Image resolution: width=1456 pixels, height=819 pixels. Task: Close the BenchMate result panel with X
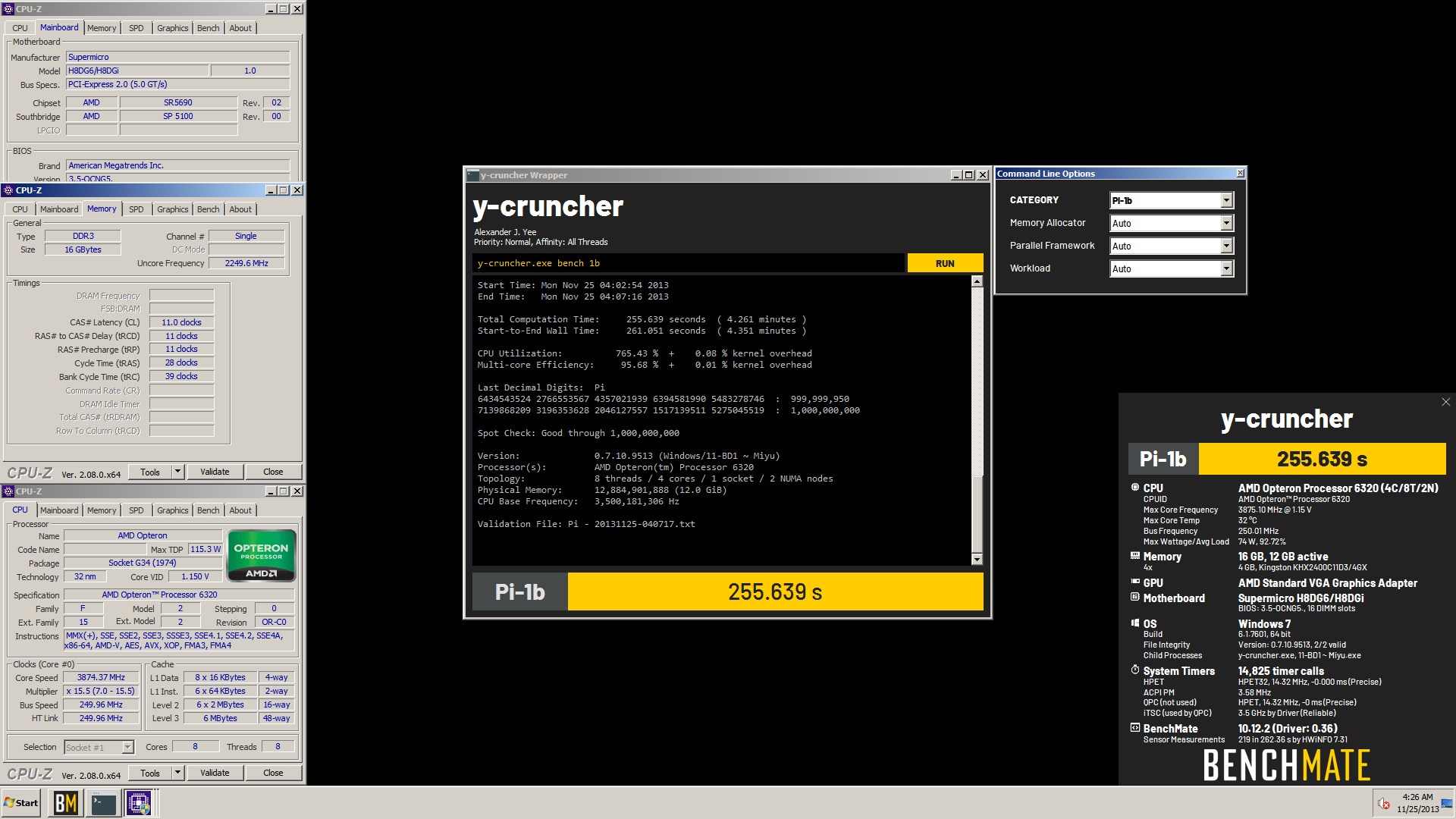[1445, 402]
